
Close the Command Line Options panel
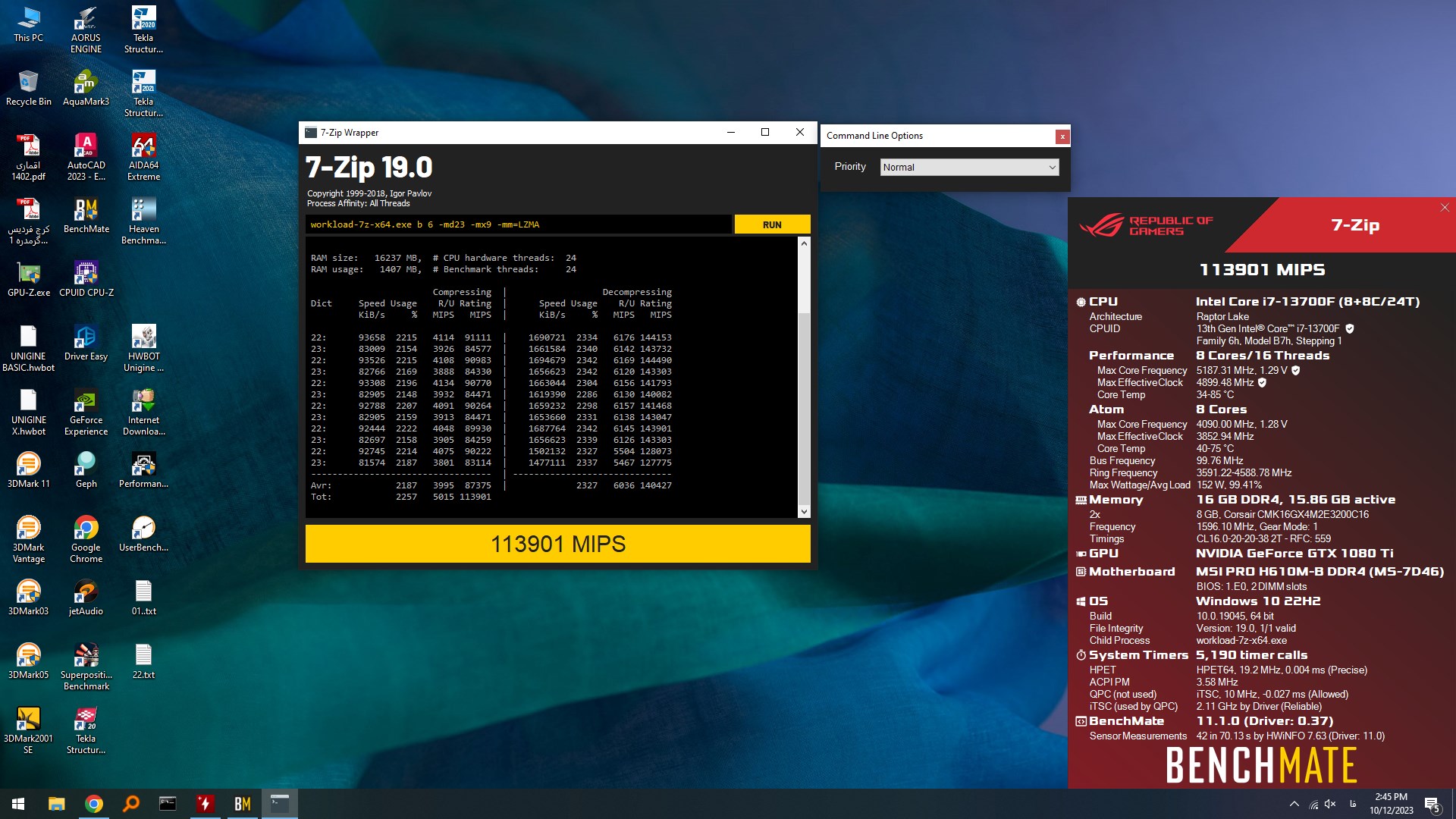click(x=1062, y=136)
